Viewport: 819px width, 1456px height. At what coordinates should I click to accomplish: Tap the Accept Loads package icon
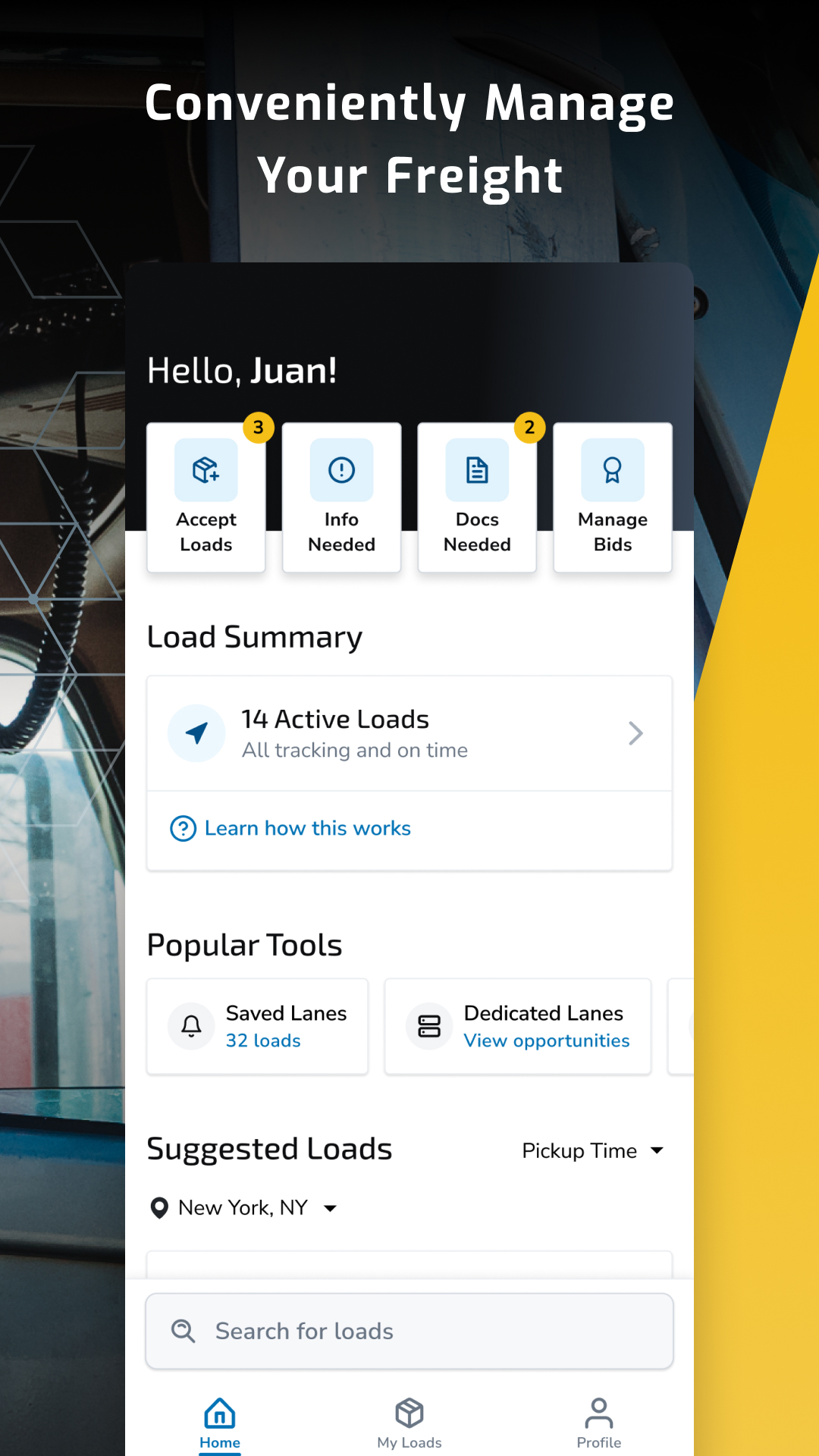coord(206,470)
